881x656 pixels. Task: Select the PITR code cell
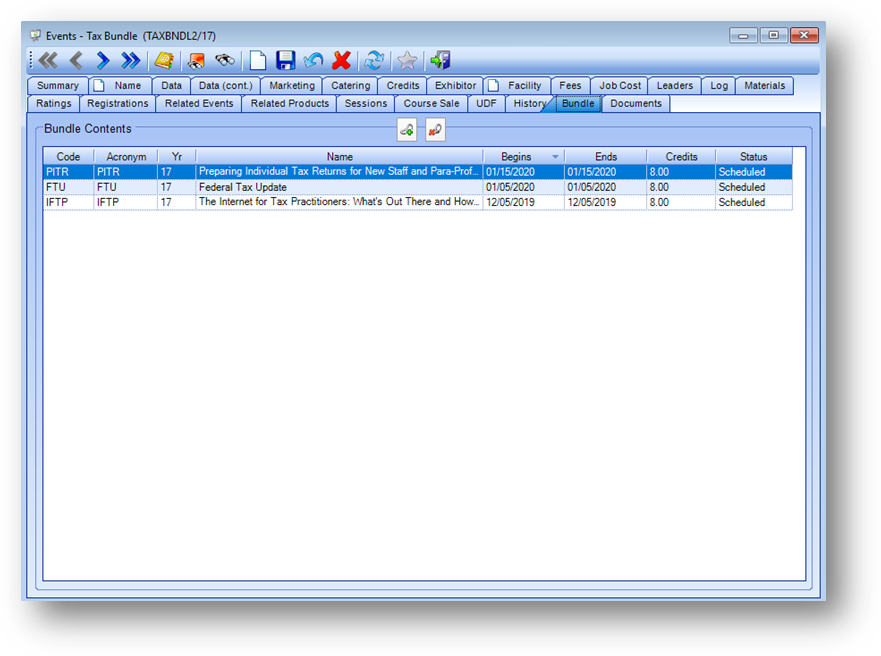[69, 172]
